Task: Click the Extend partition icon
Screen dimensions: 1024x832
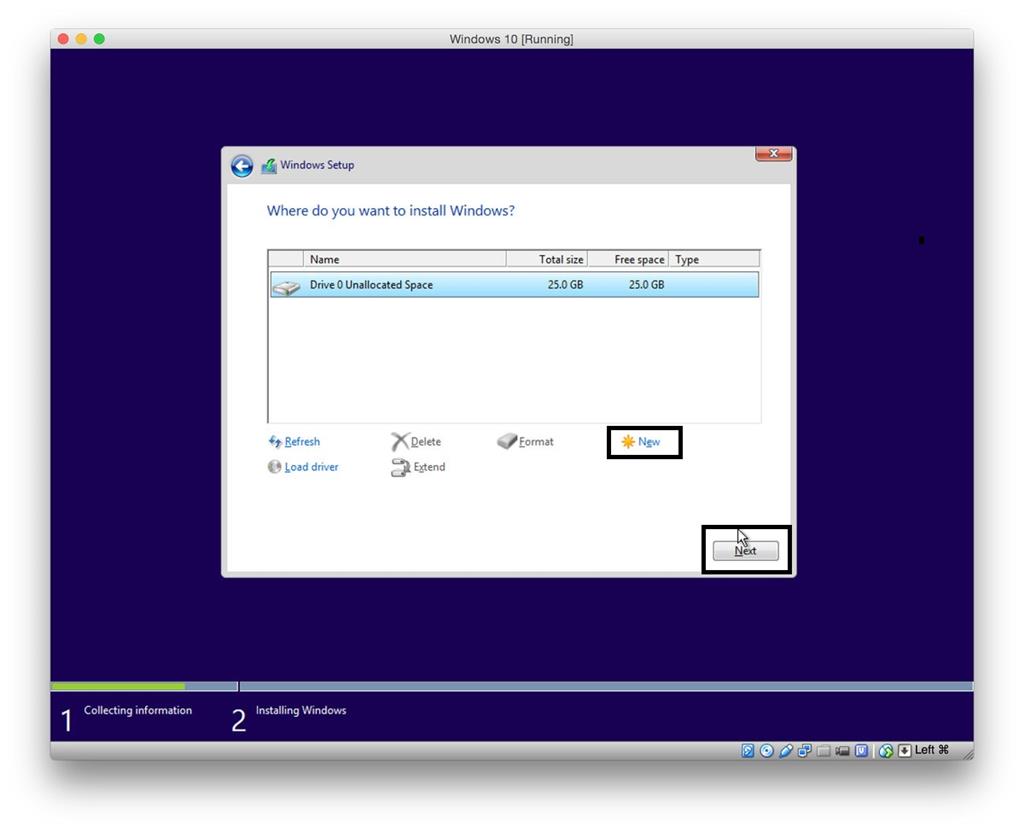Action: point(400,468)
